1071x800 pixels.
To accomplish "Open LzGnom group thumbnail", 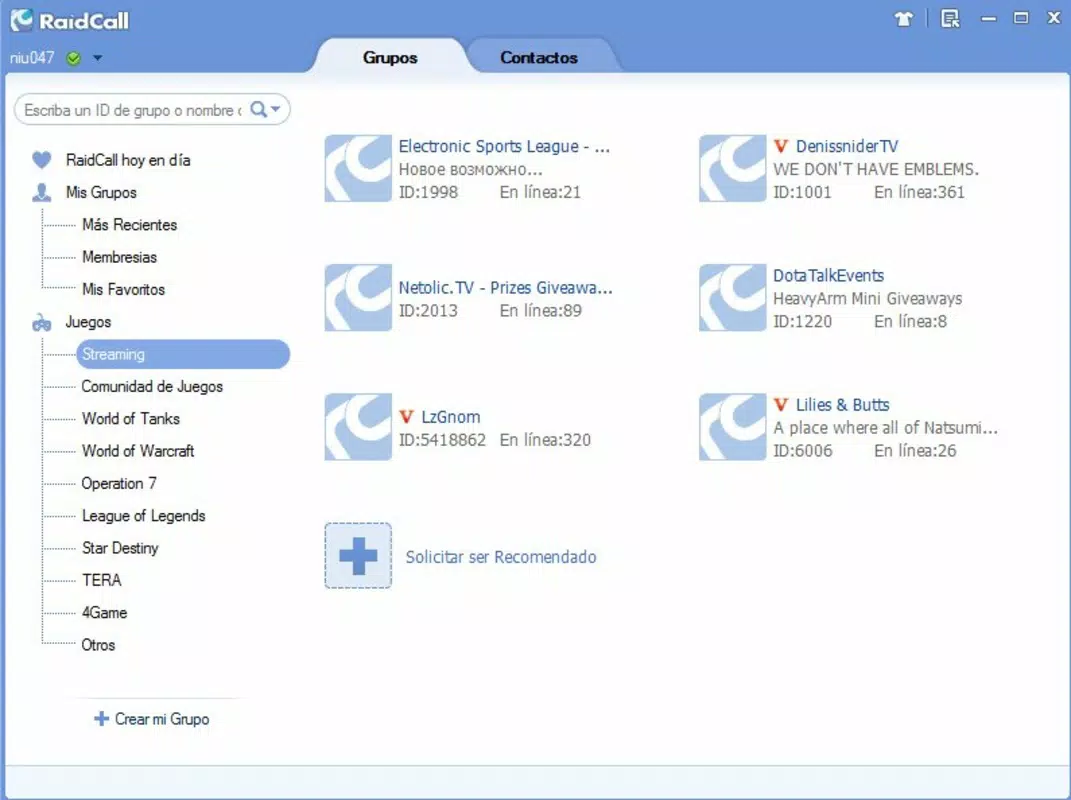I will 358,427.
